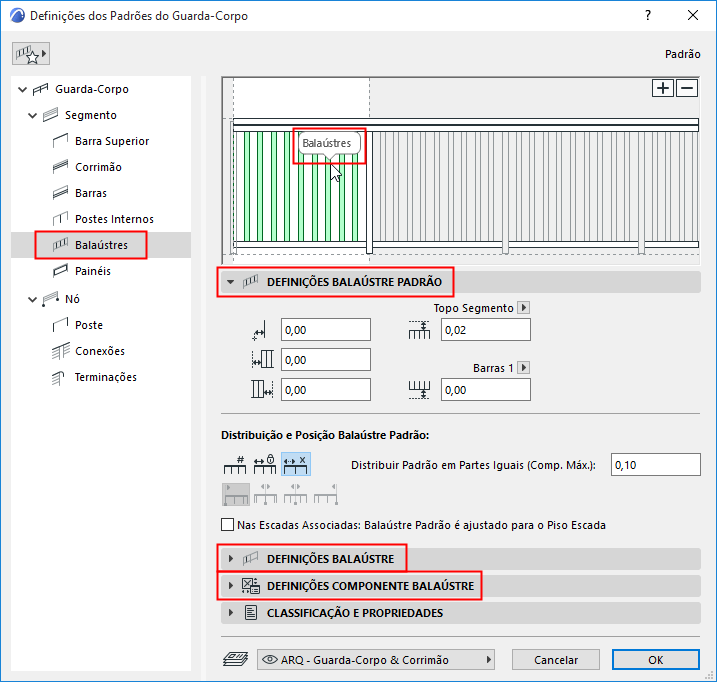Zoom out the railing preview with minus
The width and height of the screenshot is (717, 682).
687,88
